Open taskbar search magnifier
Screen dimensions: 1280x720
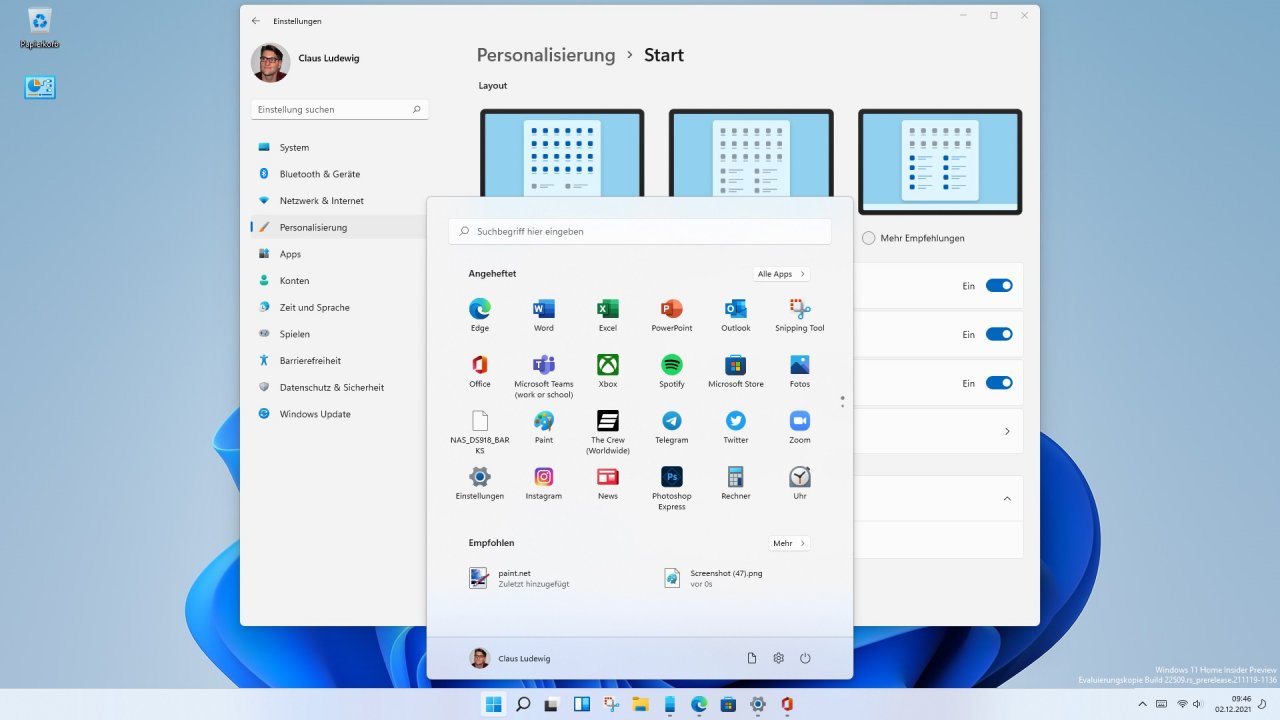click(523, 704)
